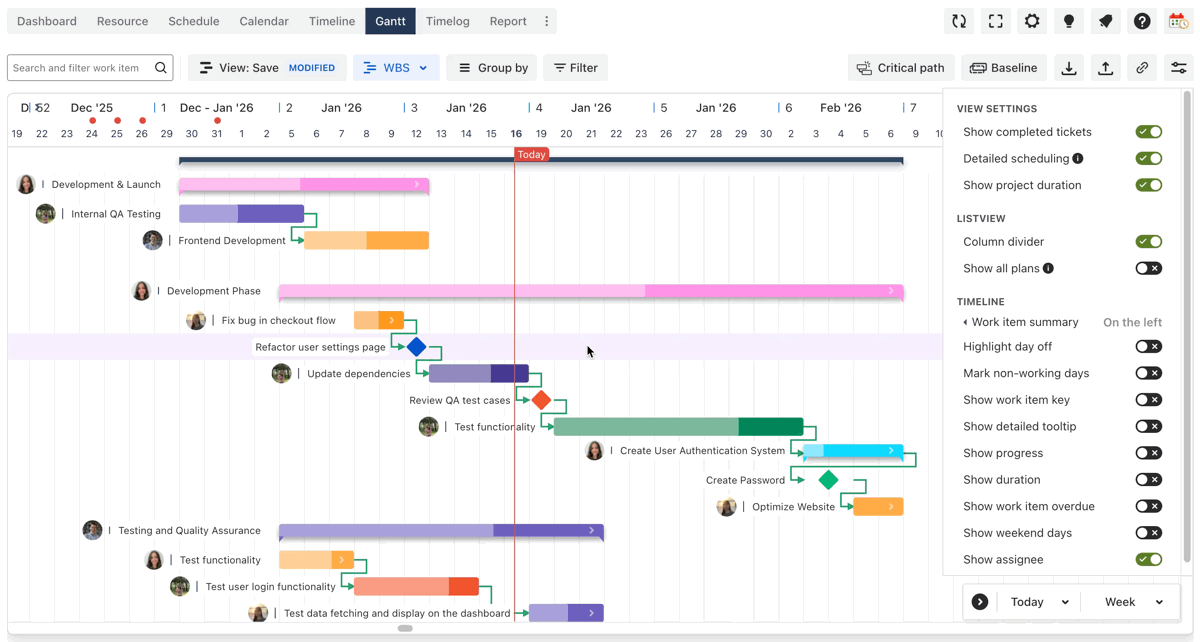Enable Highlight day off toggle
The width and height of the screenshot is (1200, 642).
coord(1148,347)
